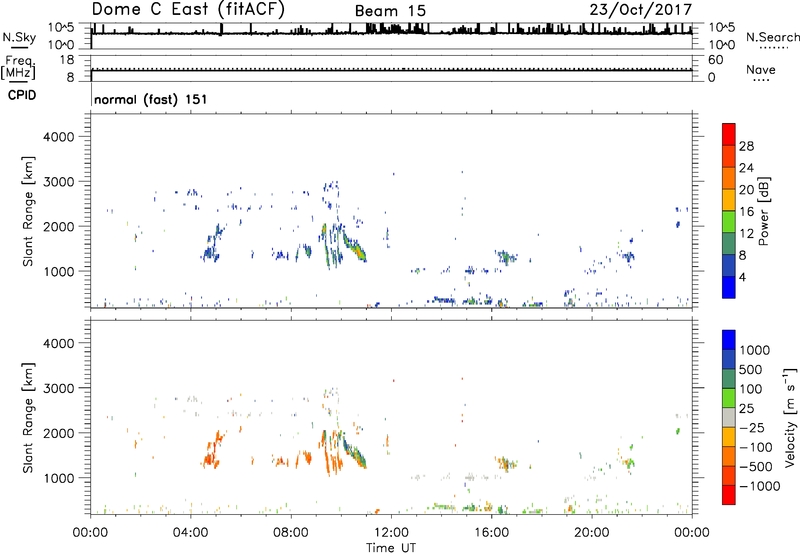Select the 'N.Sky' axis label
The height and width of the screenshot is (554, 800).
point(19,37)
